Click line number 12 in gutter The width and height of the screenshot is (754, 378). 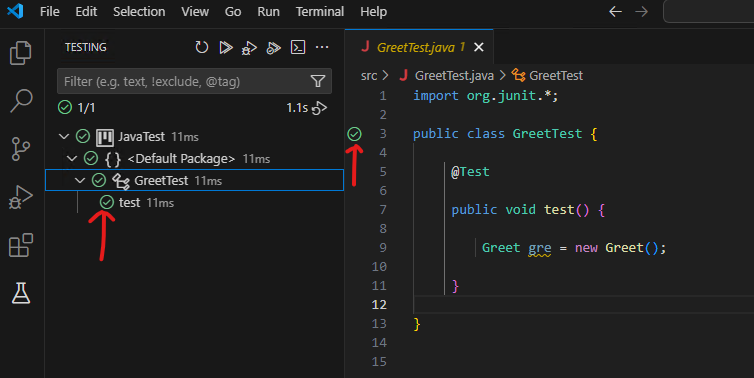pos(379,304)
